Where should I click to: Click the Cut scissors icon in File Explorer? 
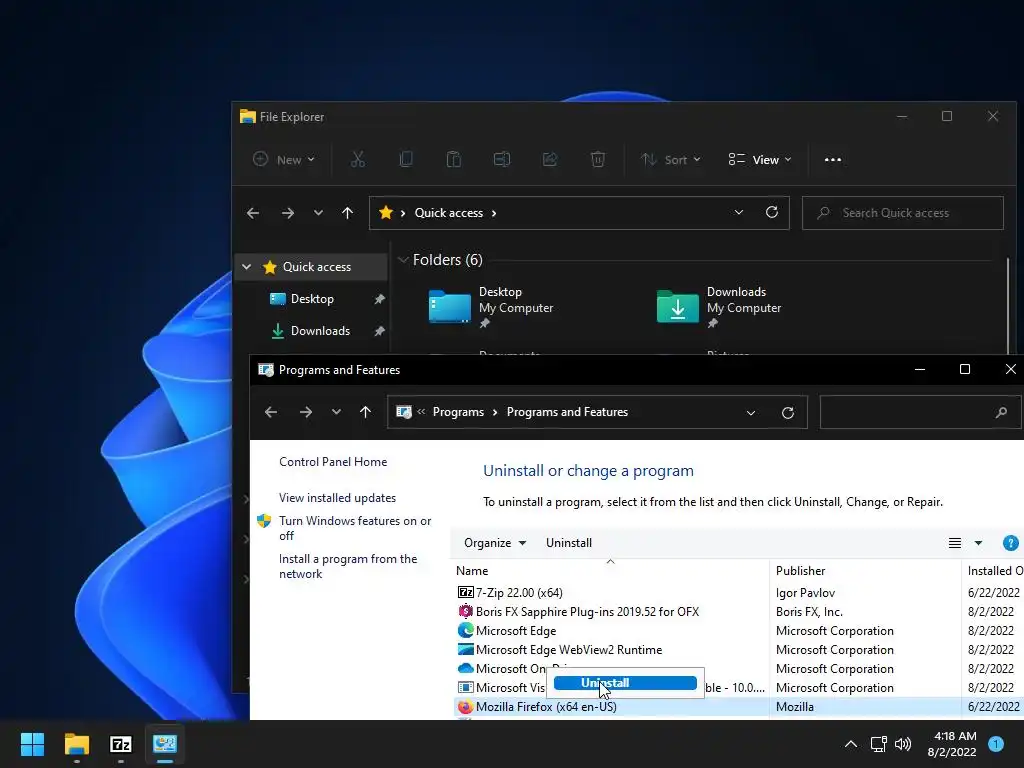point(358,159)
